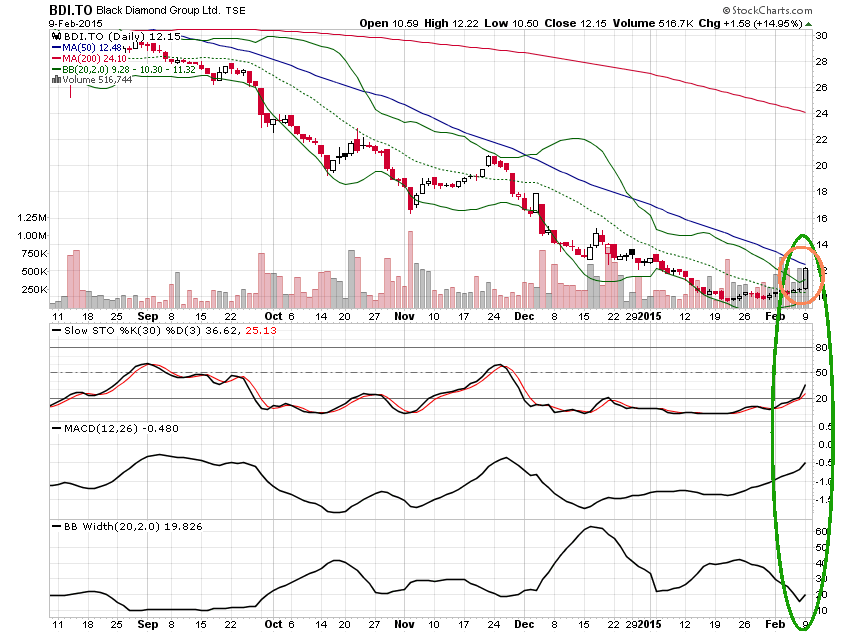
Task: Click the BDI.TO ticker symbol in the title
Action: [x=70, y=10]
